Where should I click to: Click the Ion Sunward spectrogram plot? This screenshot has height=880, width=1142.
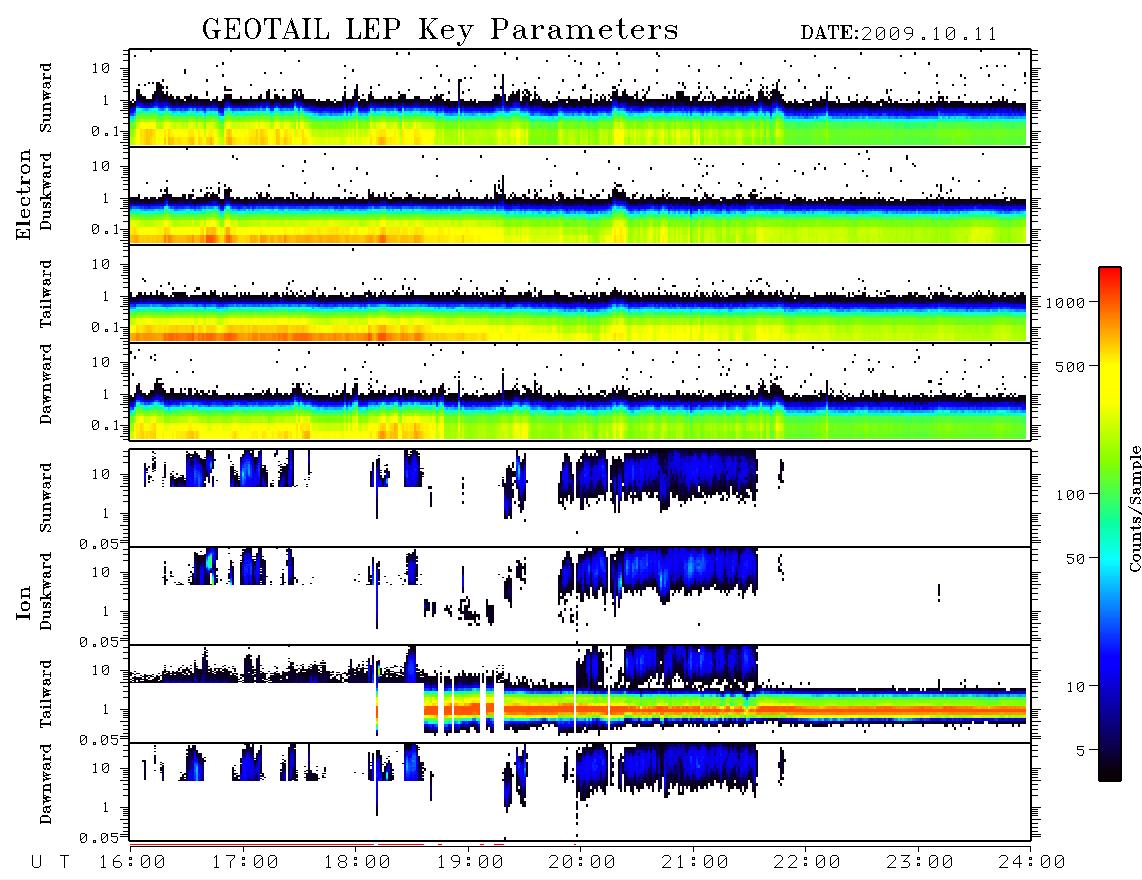coord(580,498)
